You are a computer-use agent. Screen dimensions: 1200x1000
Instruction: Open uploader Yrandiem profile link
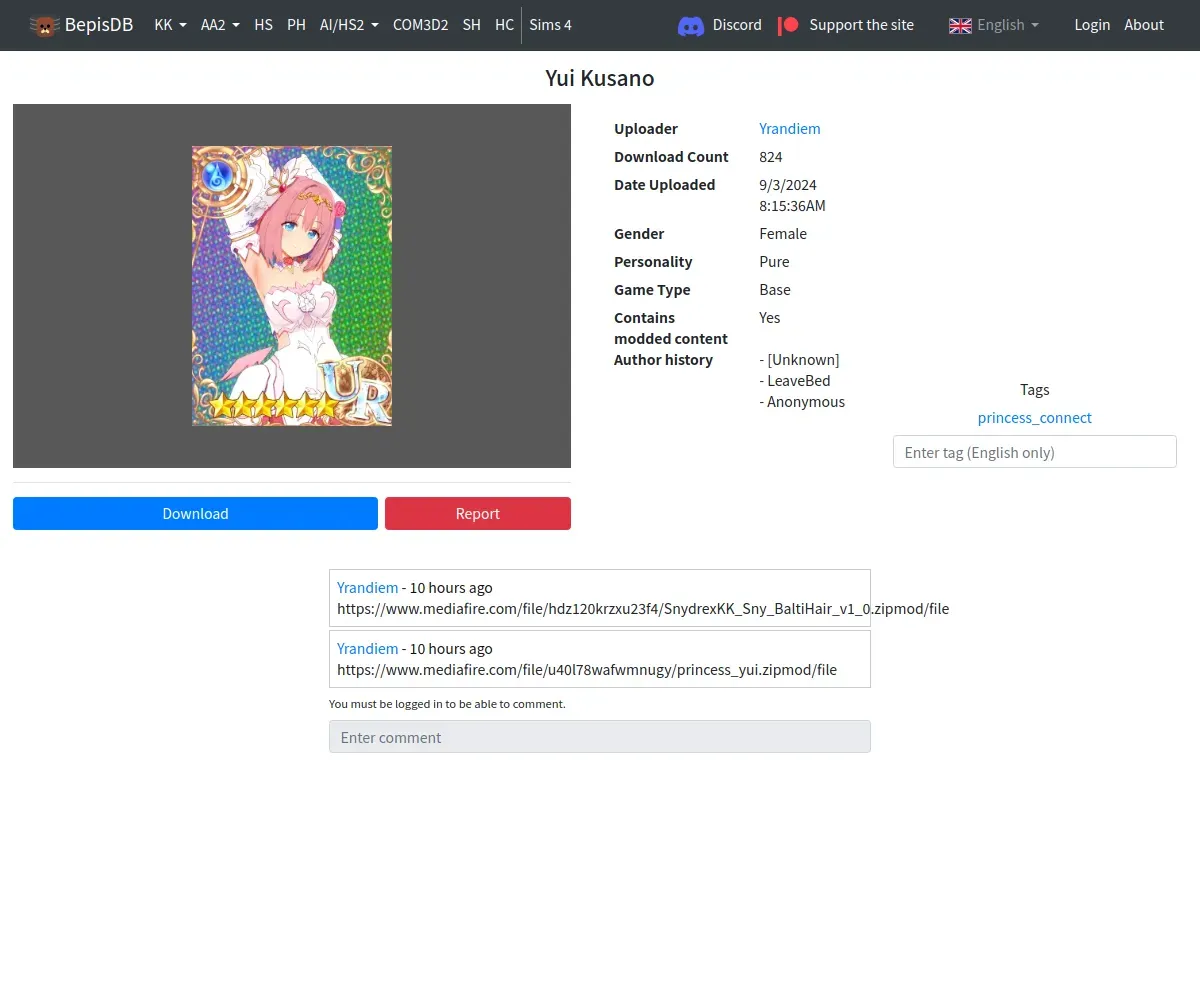click(x=790, y=128)
